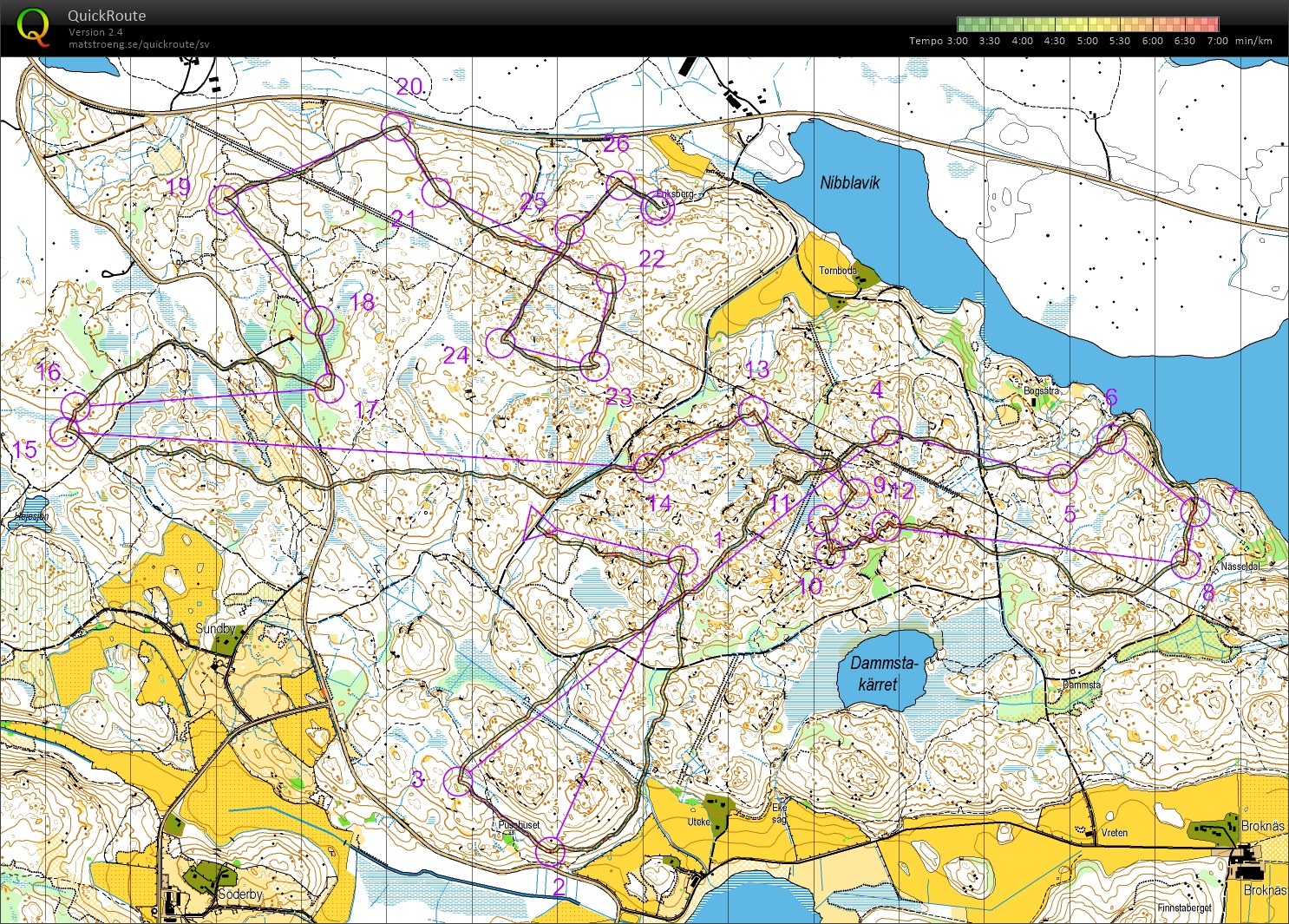
Task: Click the Nässeldal place name
Action: click(x=1240, y=567)
